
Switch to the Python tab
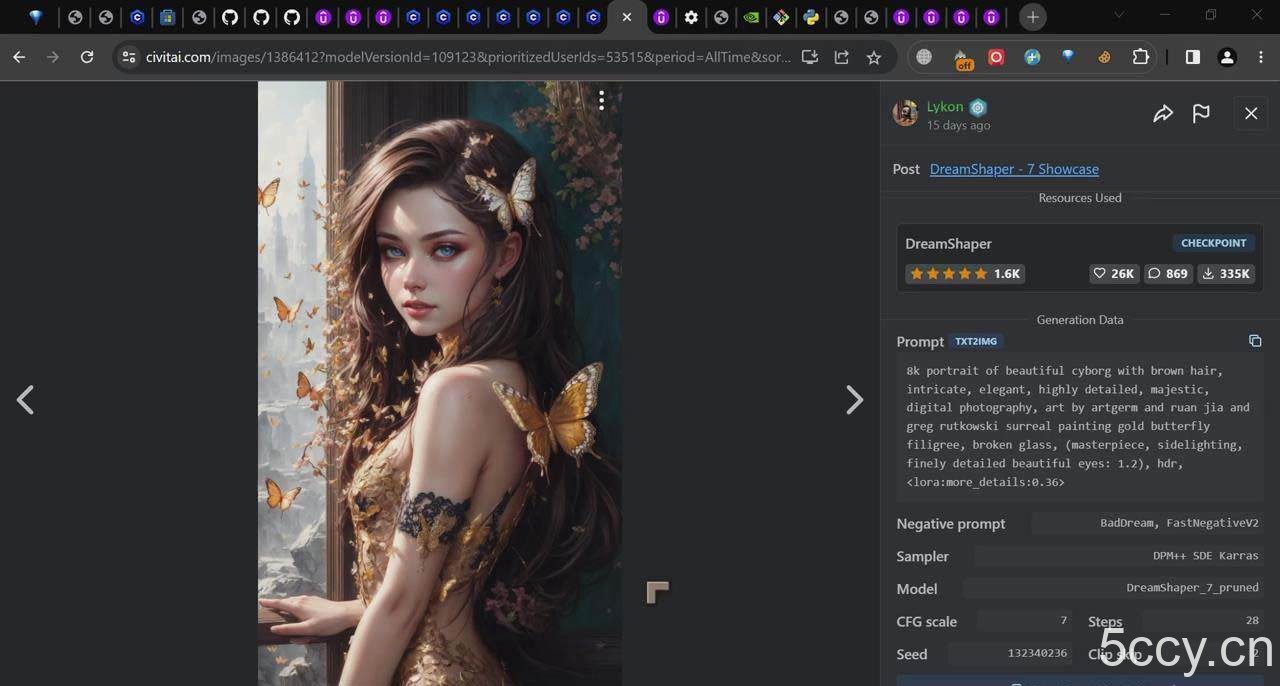[x=811, y=17]
